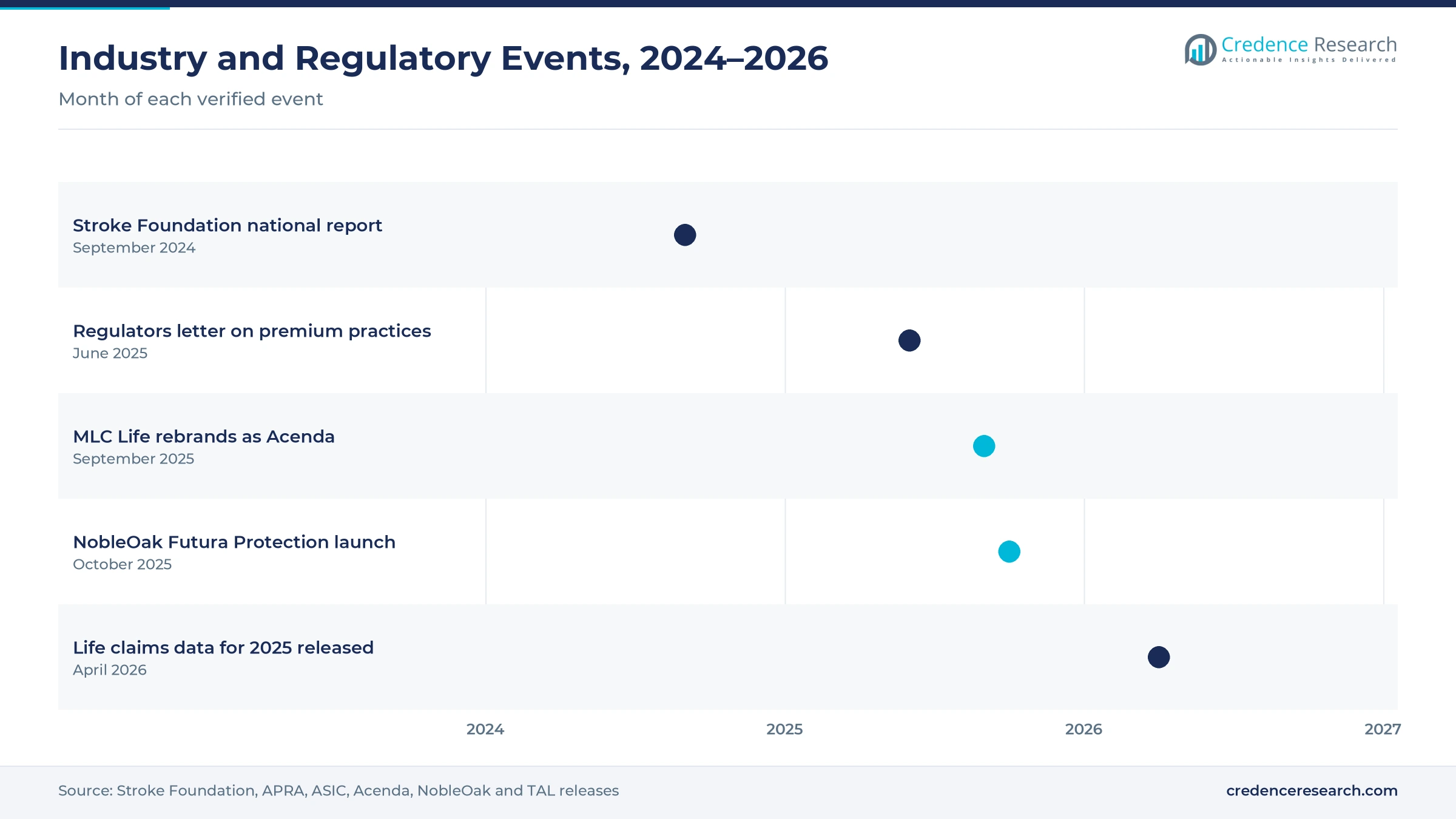The height and width of the screenshot is (819, 1456).
Task: Click the 'Stroke Foundation national report' label
Action: (x=227, y=225)
